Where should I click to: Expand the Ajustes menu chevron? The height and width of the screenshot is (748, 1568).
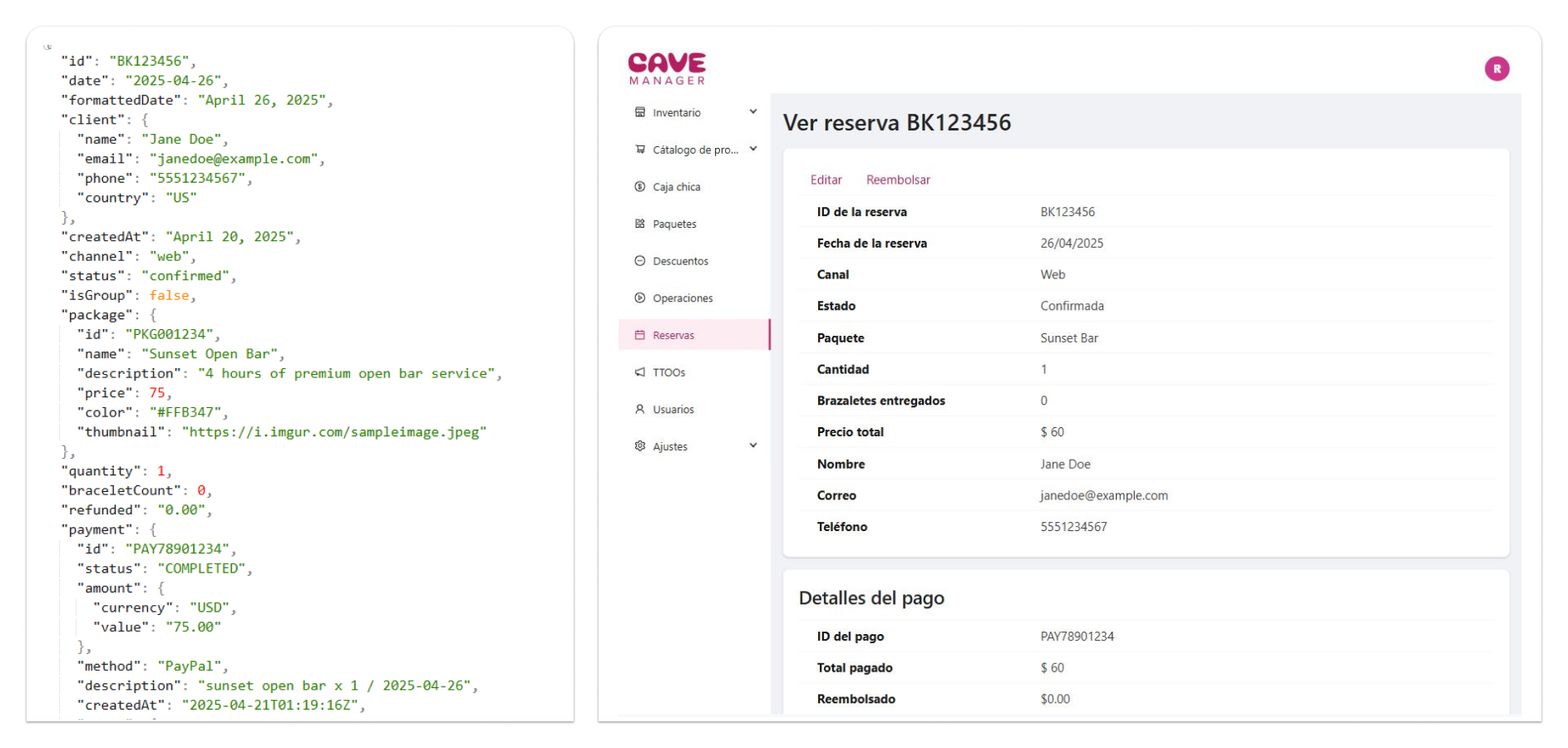[x=753, y=445]
